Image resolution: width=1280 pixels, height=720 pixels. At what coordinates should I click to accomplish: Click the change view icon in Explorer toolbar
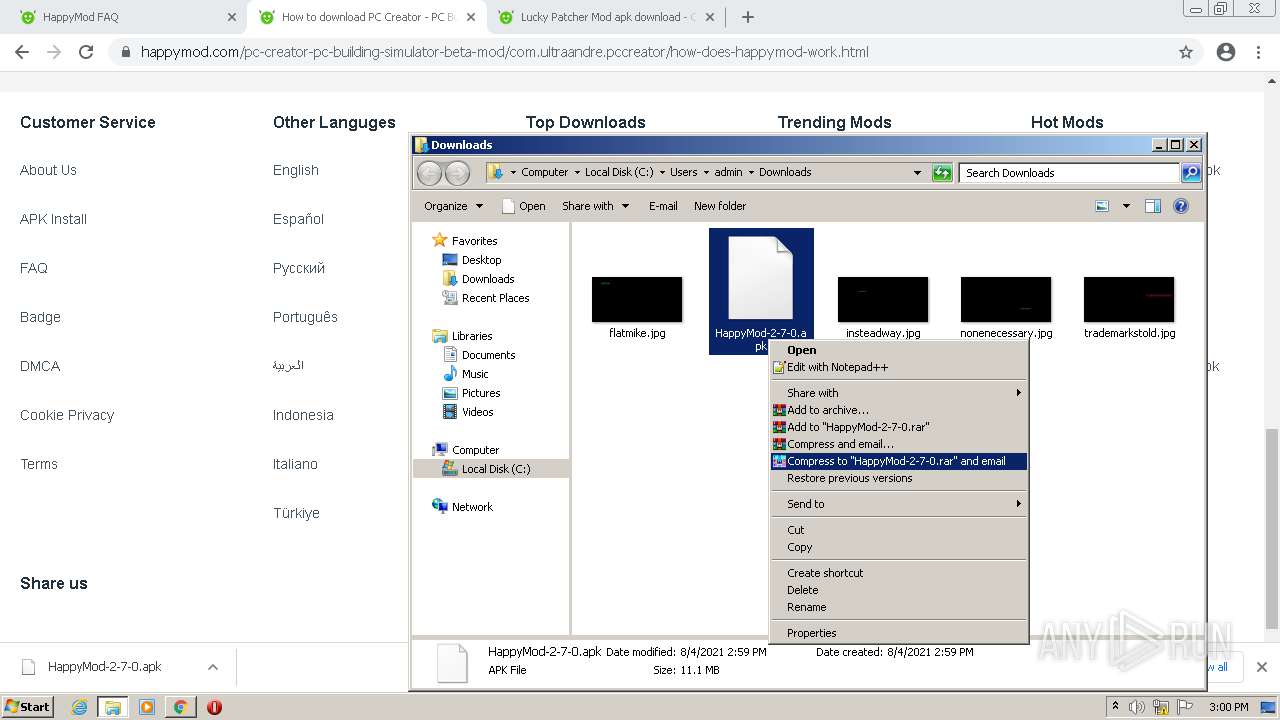[x=1102, y=206]
